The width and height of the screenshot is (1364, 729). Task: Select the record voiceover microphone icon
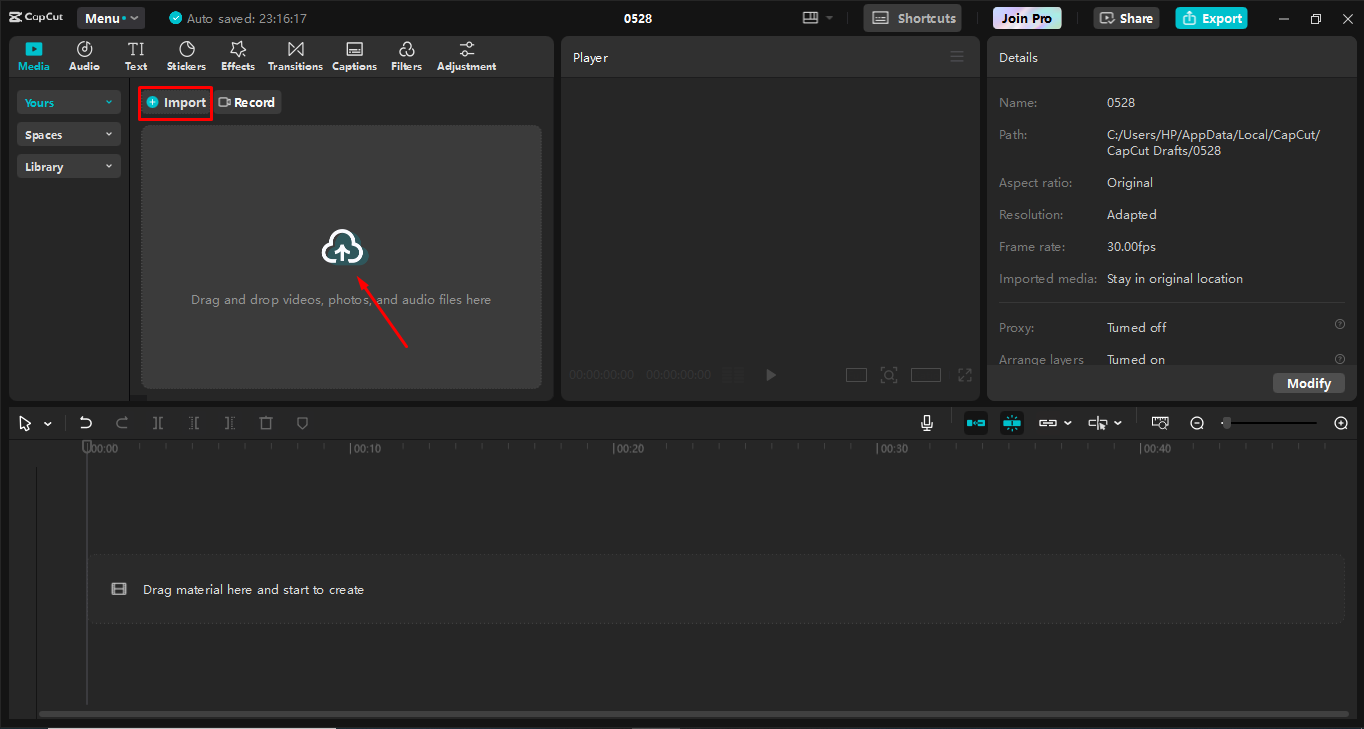[926, 422]
